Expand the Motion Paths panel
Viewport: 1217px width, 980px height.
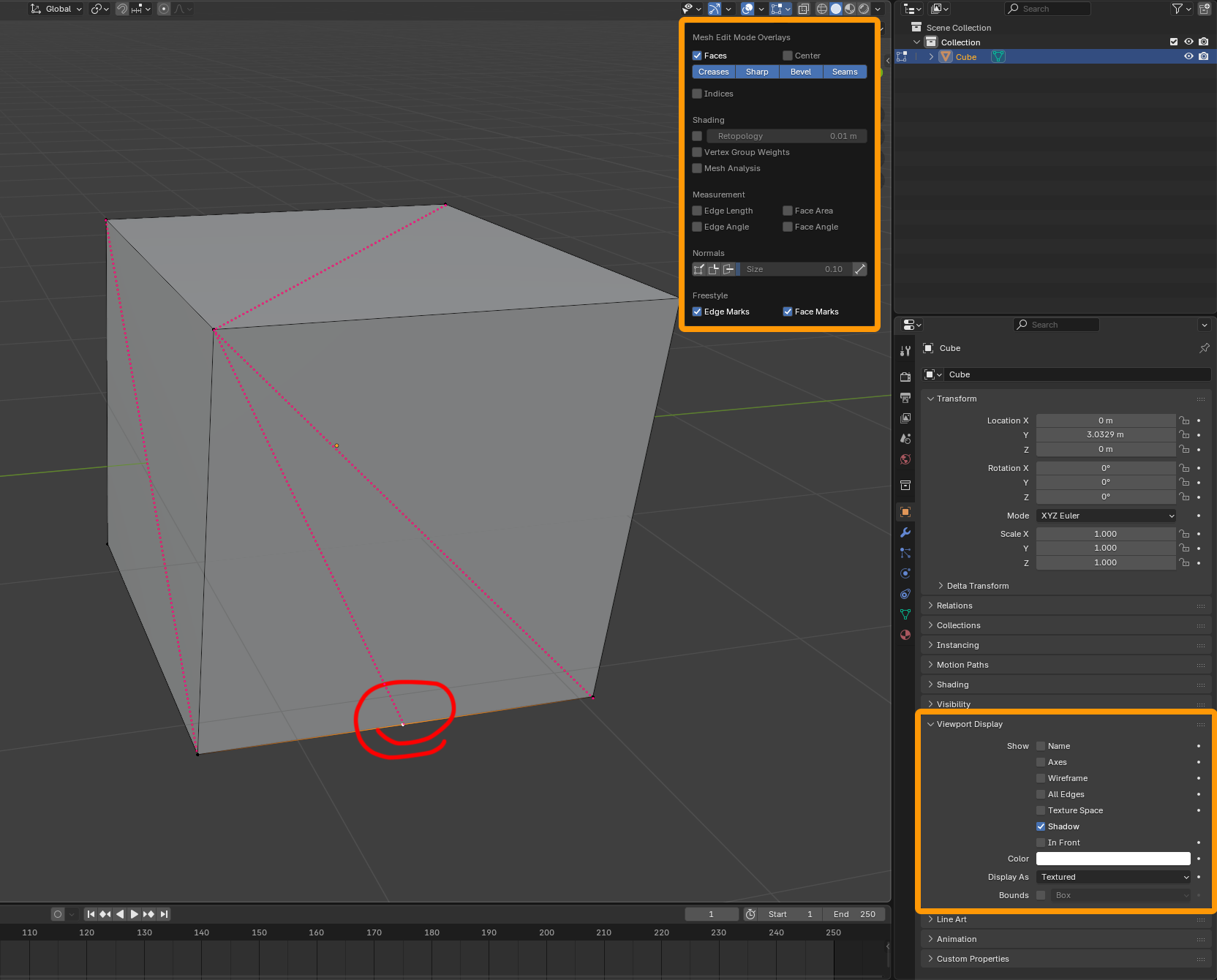point(930,665)
